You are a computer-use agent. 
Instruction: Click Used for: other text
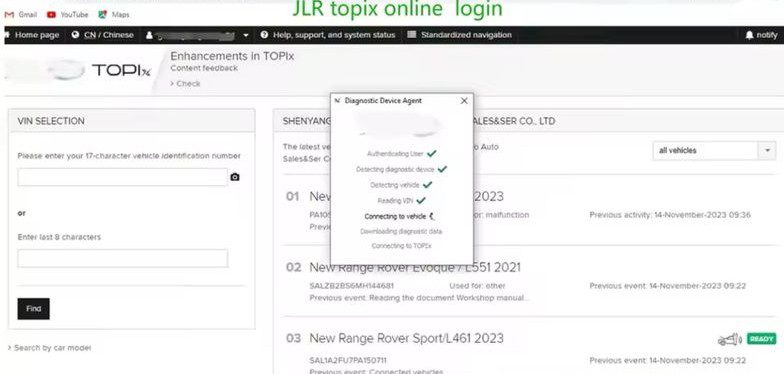coord(477,286)
